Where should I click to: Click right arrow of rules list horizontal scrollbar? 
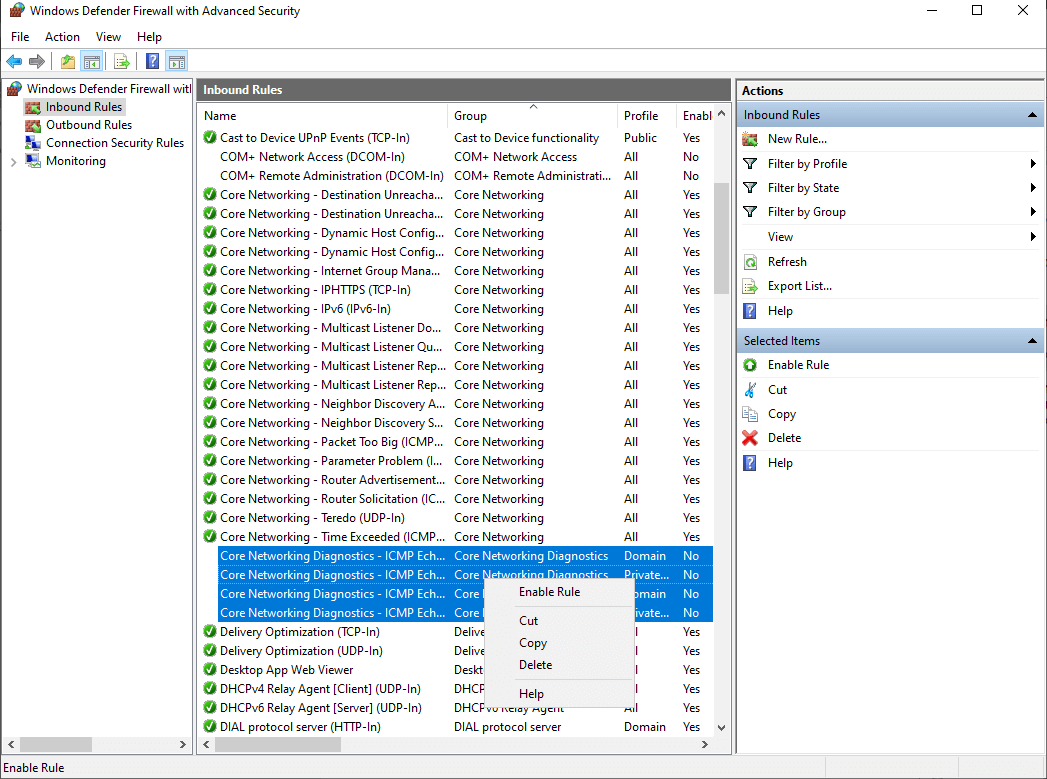(704, 744)
